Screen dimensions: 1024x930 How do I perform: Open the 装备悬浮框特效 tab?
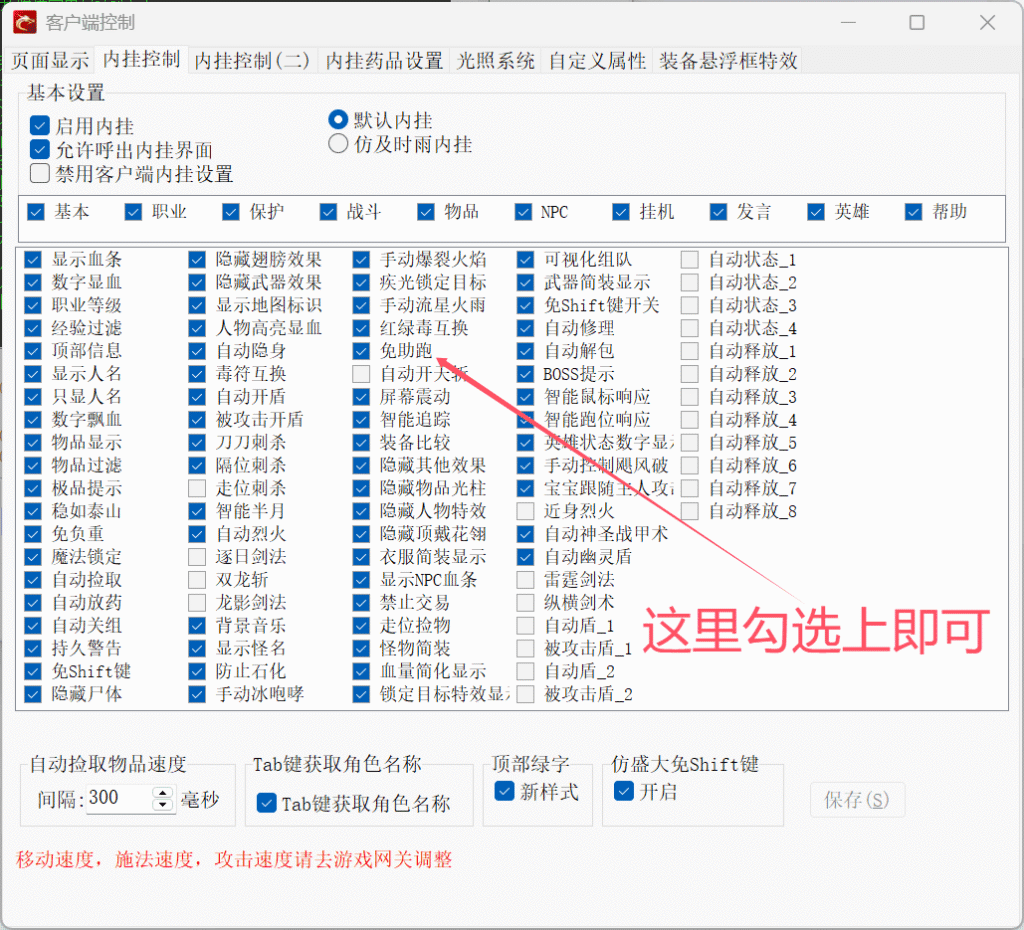[x=730, y=60]
